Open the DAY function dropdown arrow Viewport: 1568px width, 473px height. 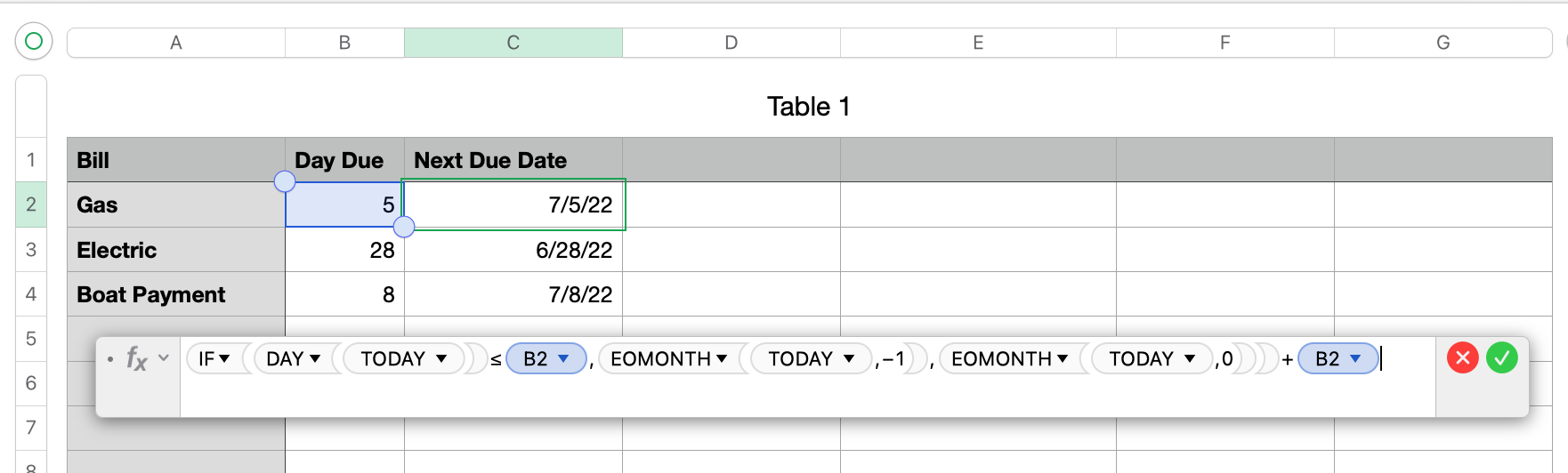[315, 359]
